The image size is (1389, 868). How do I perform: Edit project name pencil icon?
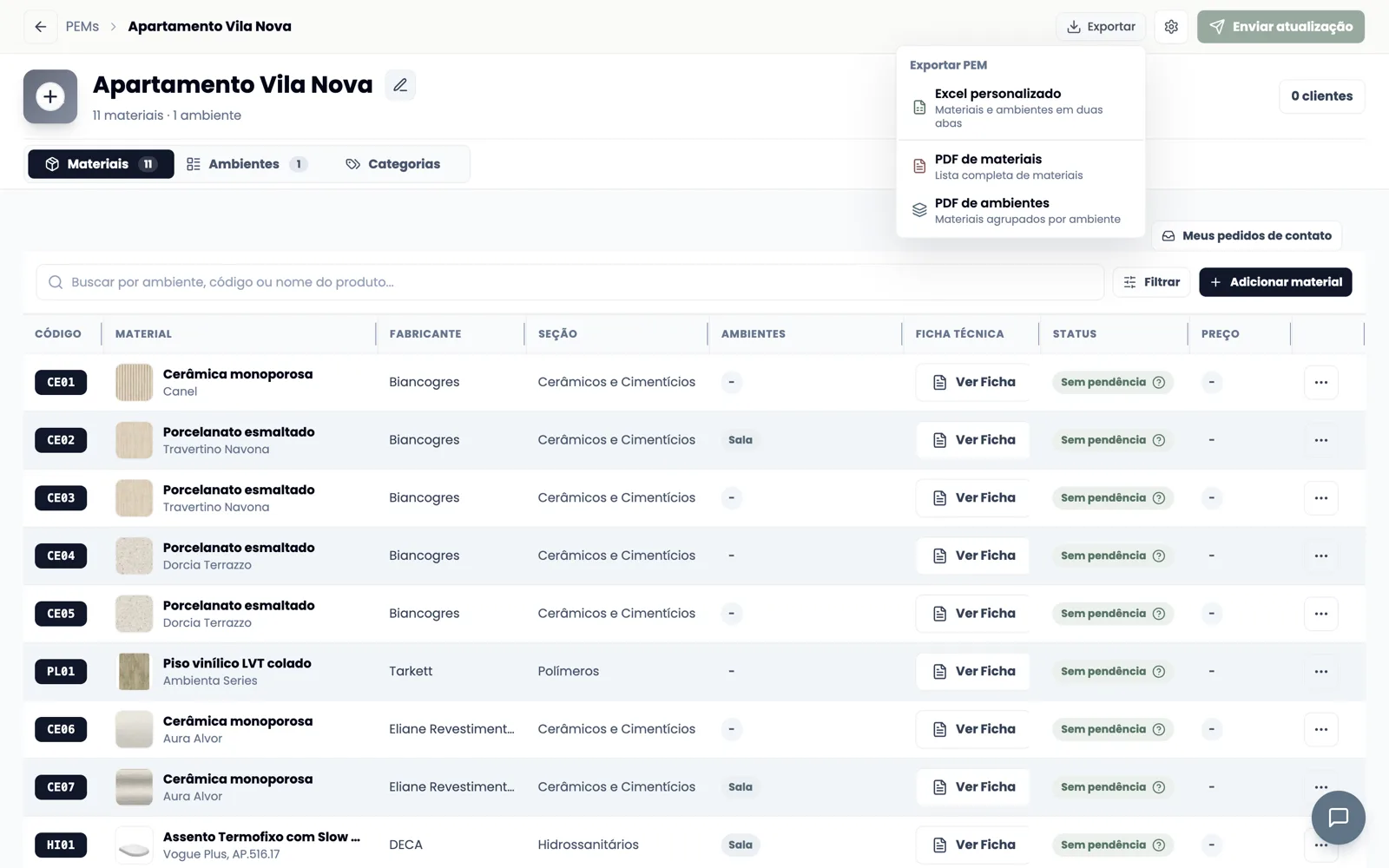(x=400, y=85)
